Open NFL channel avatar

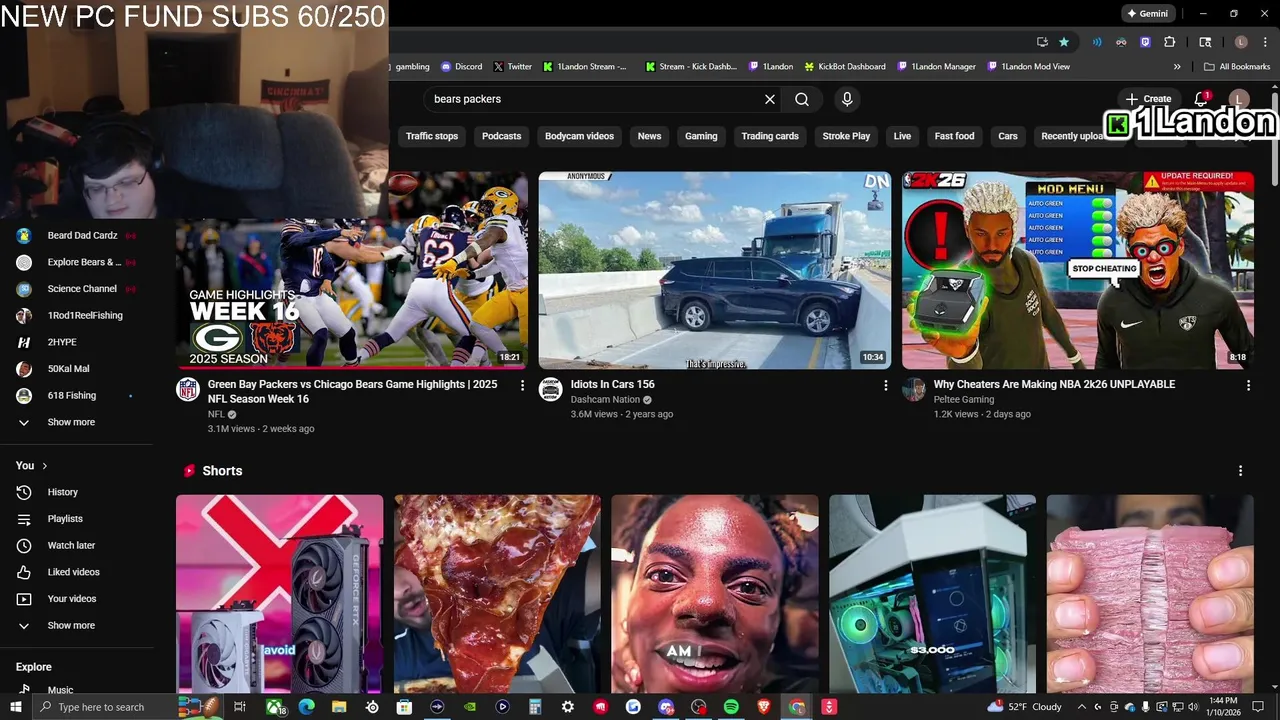[188, 389]
